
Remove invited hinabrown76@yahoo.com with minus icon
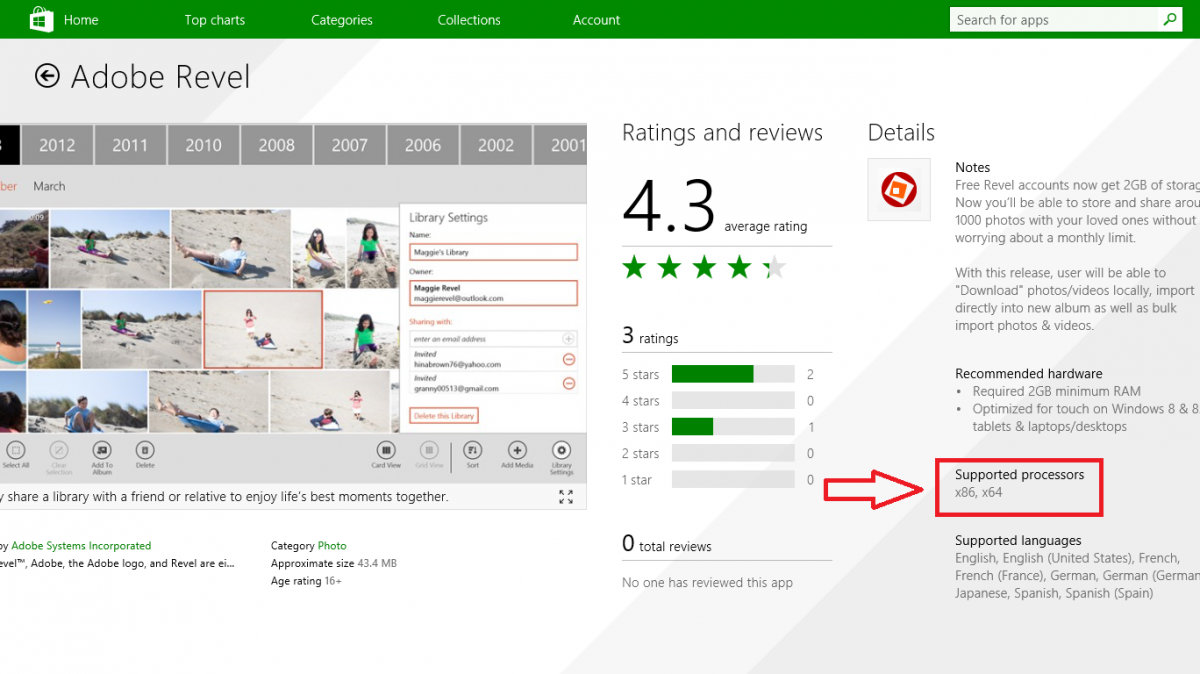pyautogui.click(x=569, y=359)
